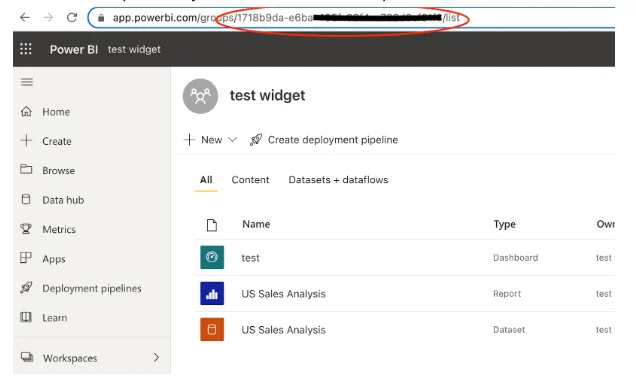
Task: Reload the page with the browser refresh icon
Action: (72, 17)
